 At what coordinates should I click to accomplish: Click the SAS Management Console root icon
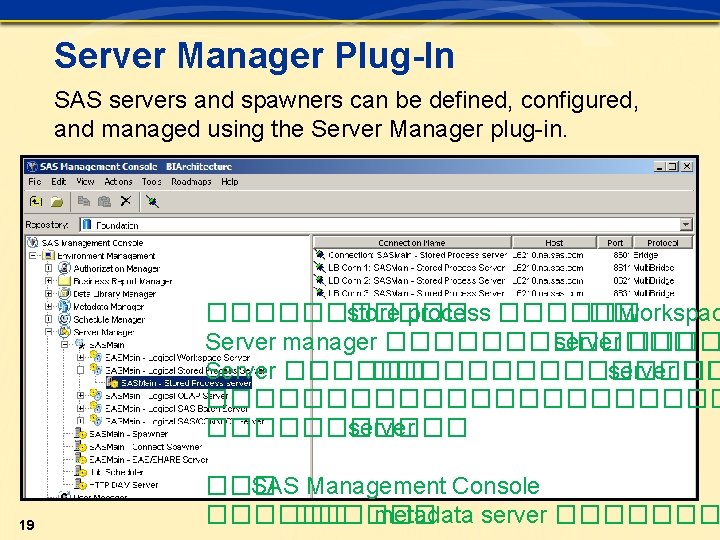pyautogui.click(x=33, y=242)
